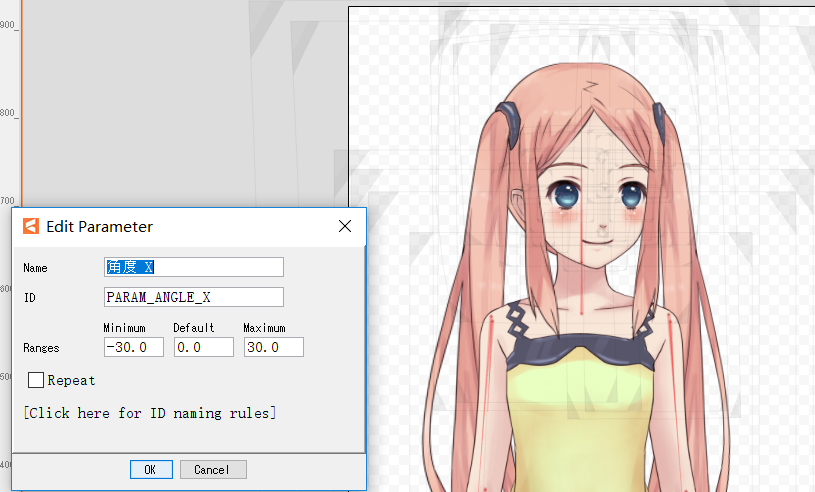Screen dimensions: 815x492
Task: Click the ID field PARAM_ANGLE_X
Action: (194, 297)
